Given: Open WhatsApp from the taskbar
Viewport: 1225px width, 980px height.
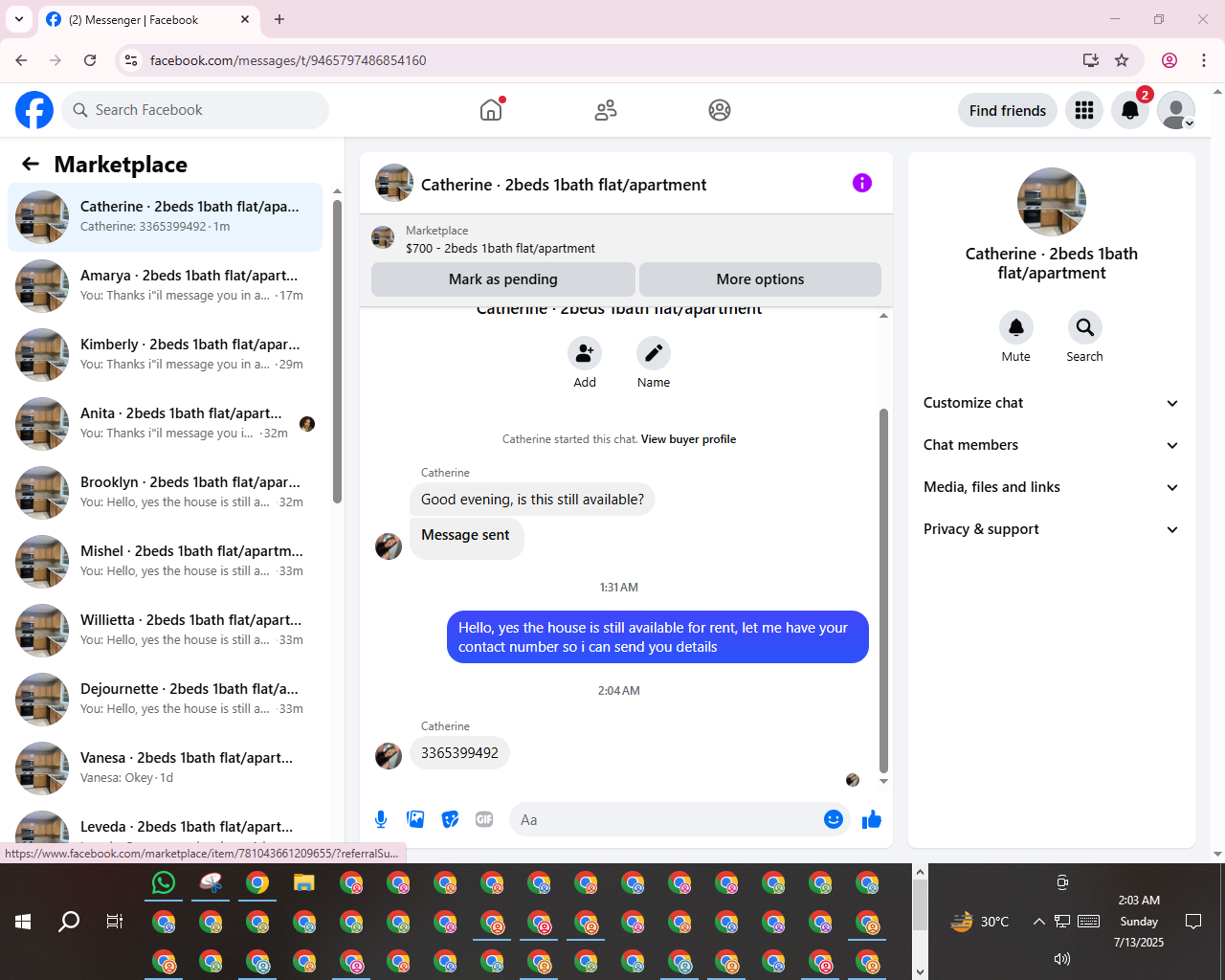Looking at the screenshot, I should (164, 882).
